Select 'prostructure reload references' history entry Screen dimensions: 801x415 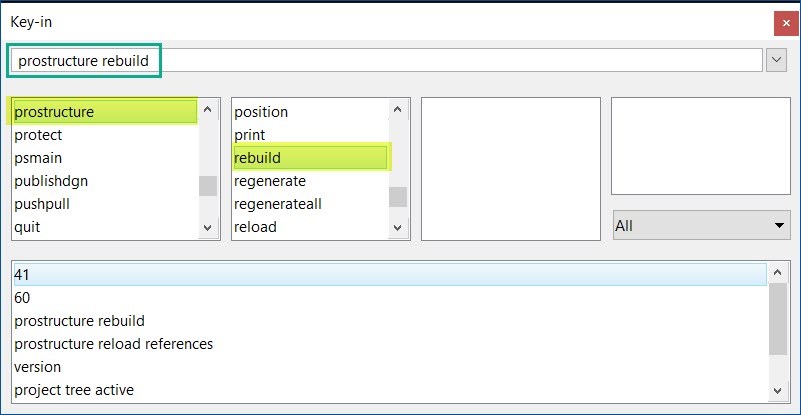390,344
